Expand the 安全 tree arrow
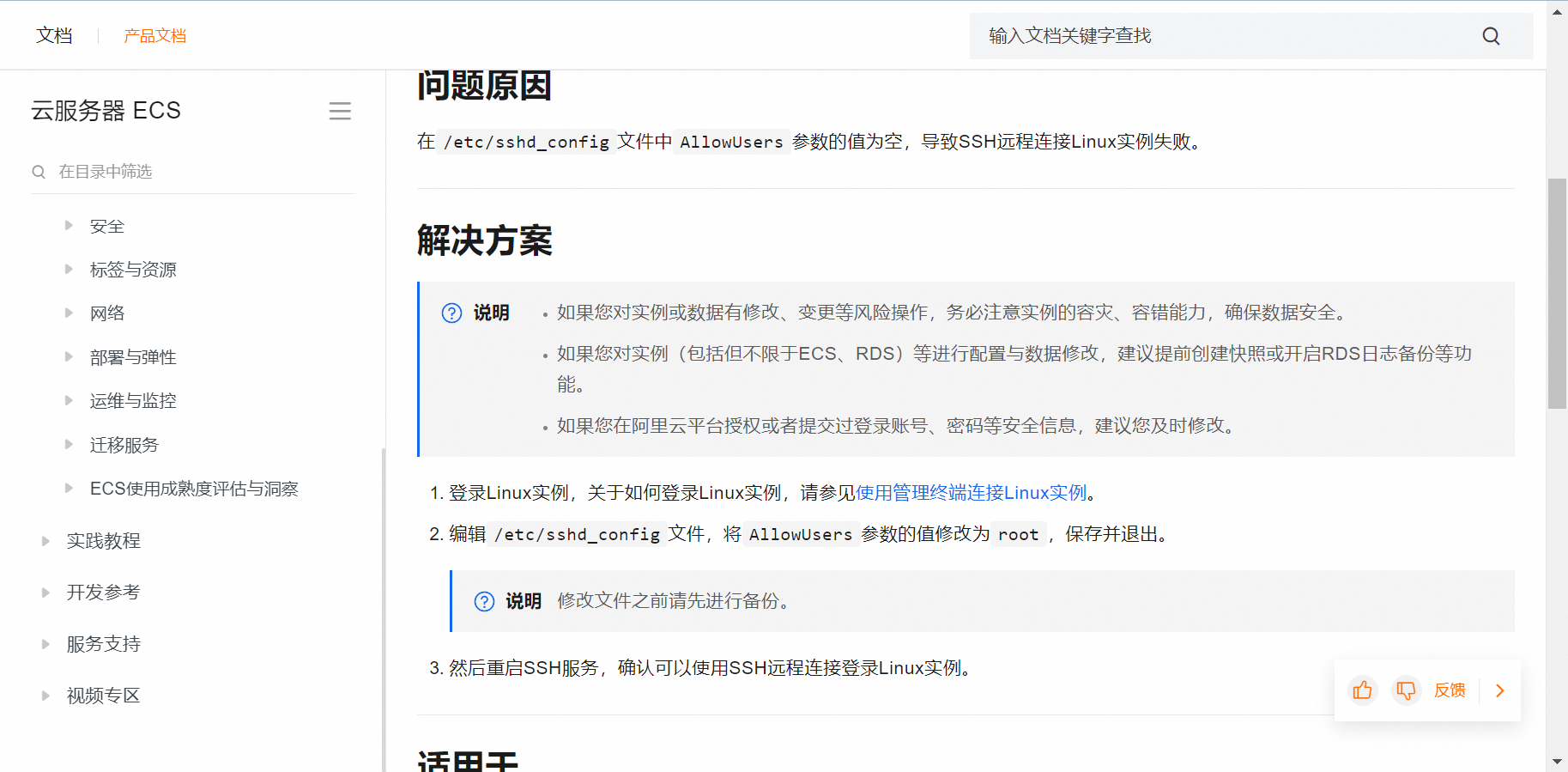 [x=69, y=226]
